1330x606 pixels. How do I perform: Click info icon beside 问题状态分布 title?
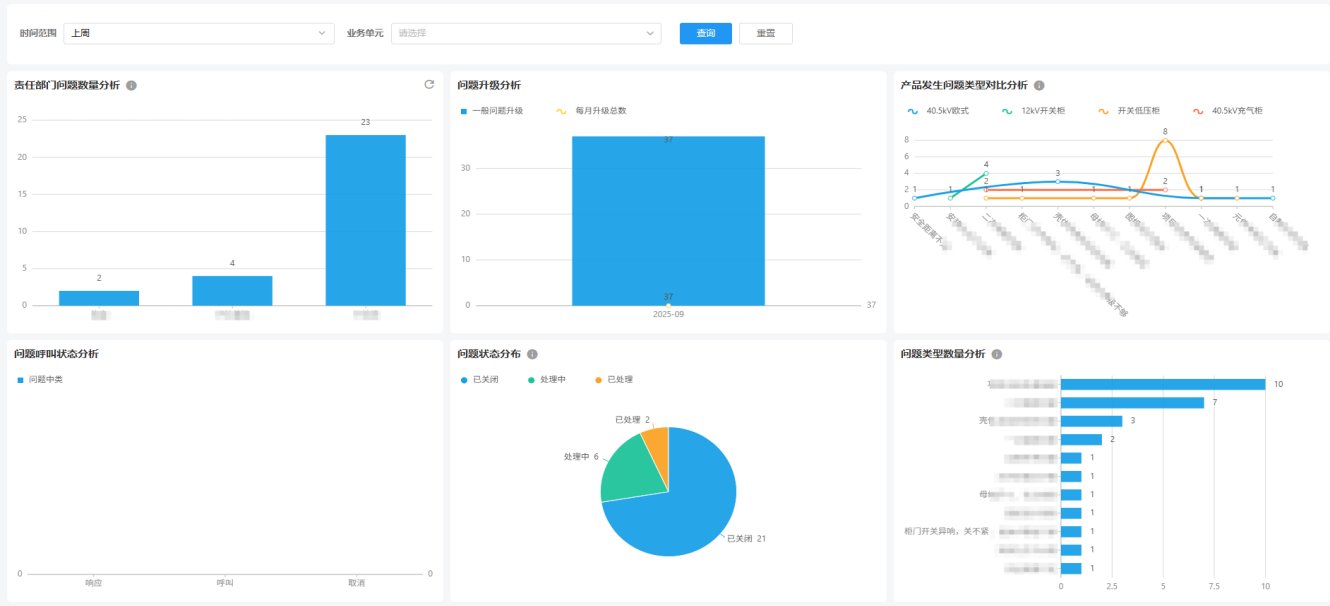[532, 354]
